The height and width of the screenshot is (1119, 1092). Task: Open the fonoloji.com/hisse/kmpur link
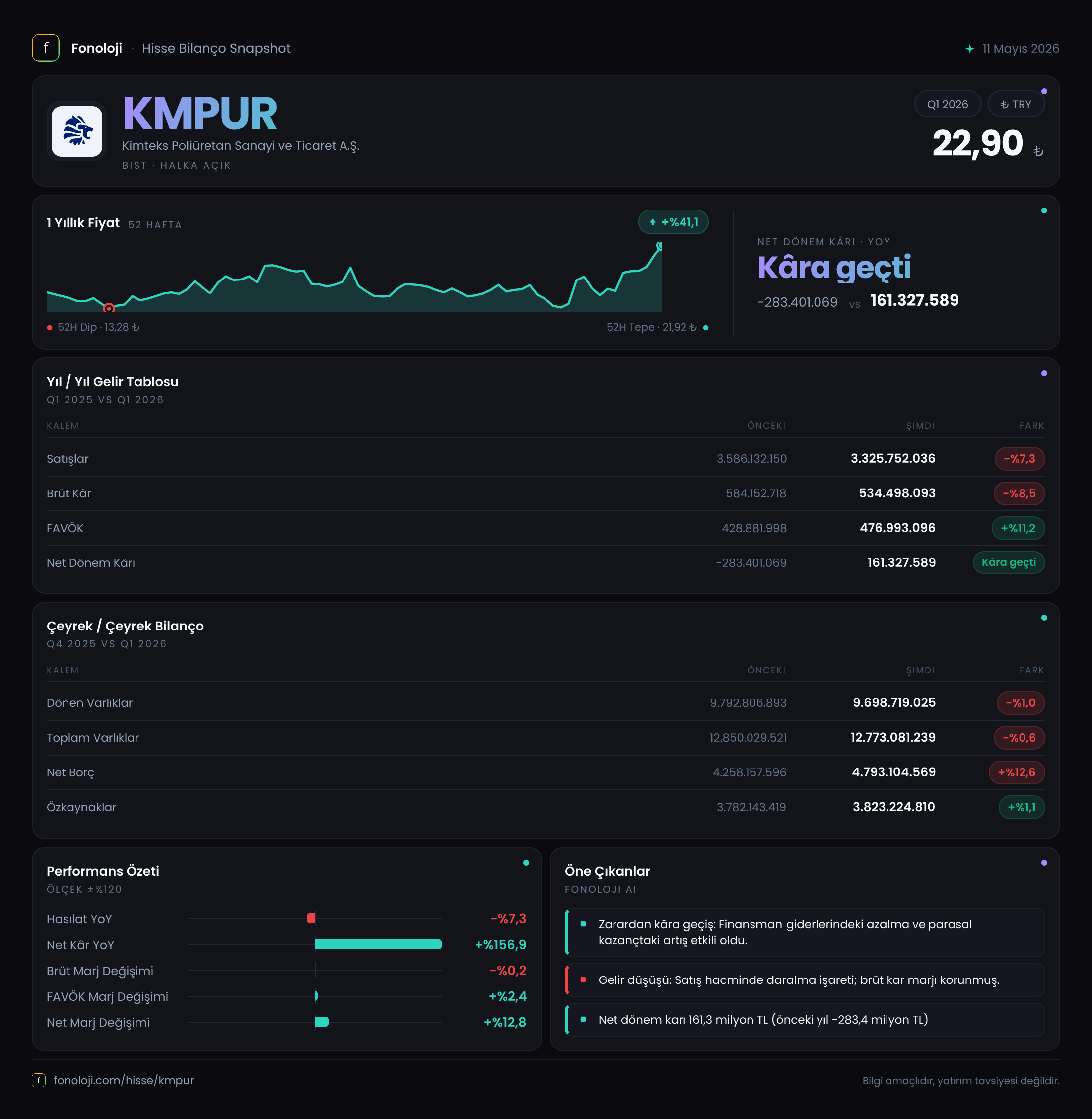pyautogui.click(x=123, y=1081)
